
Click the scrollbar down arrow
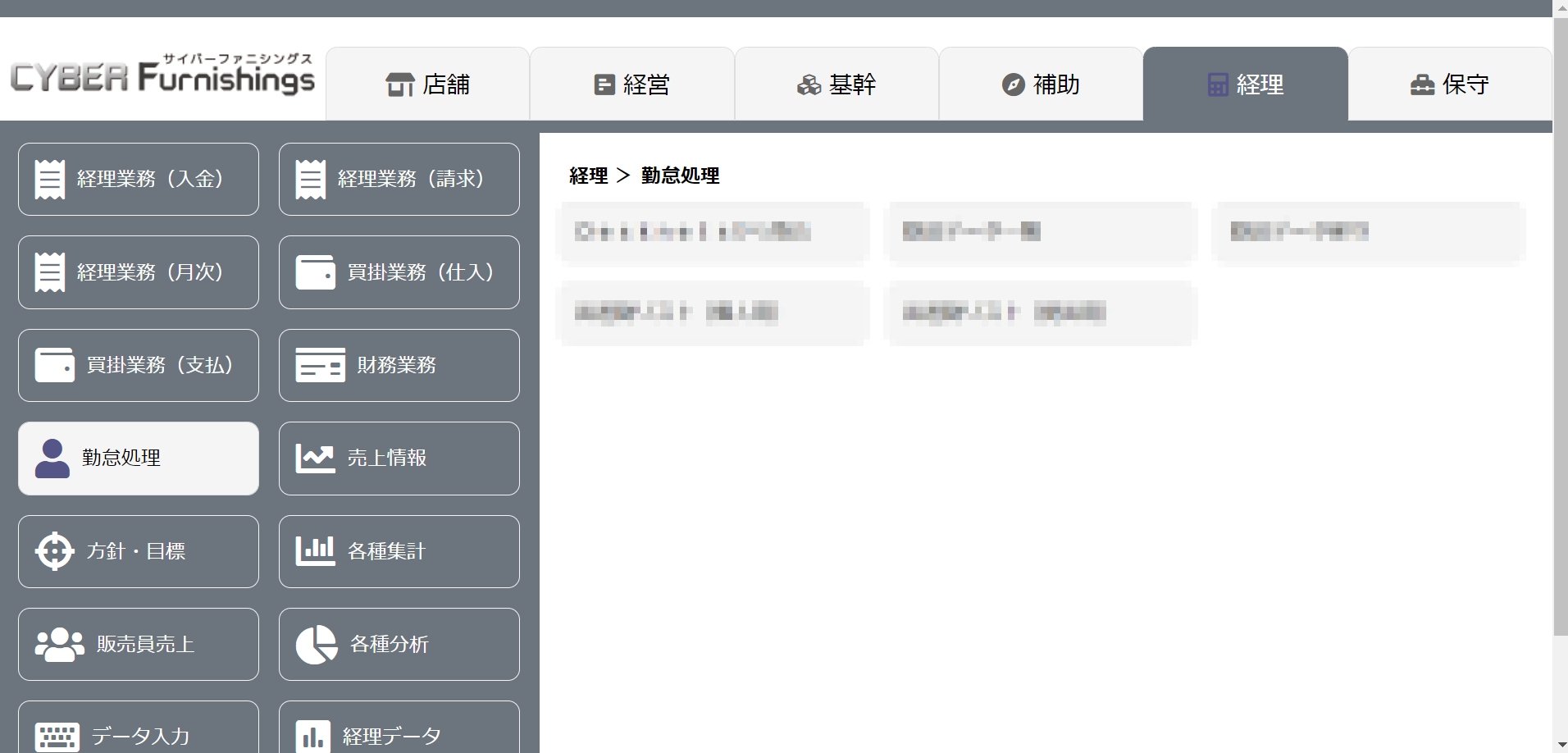click(1561, 745)
